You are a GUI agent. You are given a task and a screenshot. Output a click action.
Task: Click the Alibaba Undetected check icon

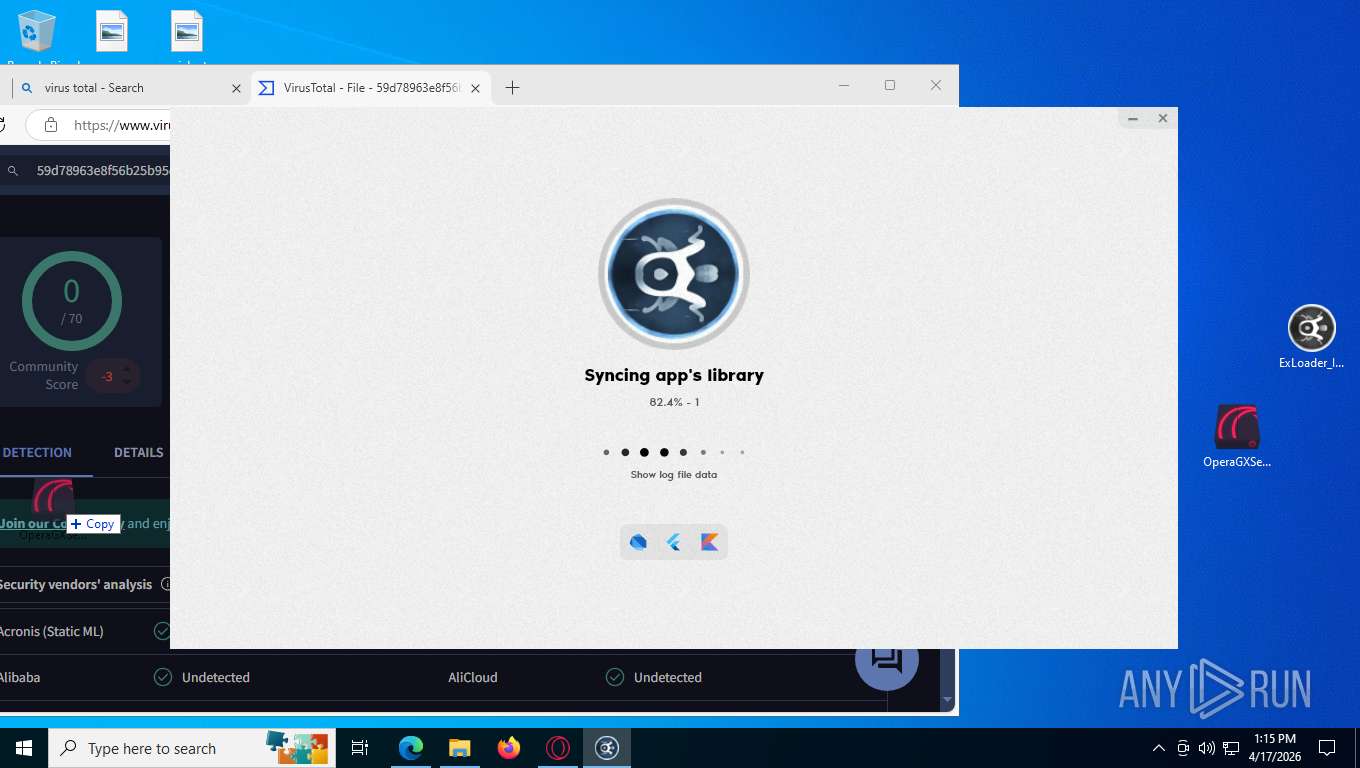[x=163, y=677]
